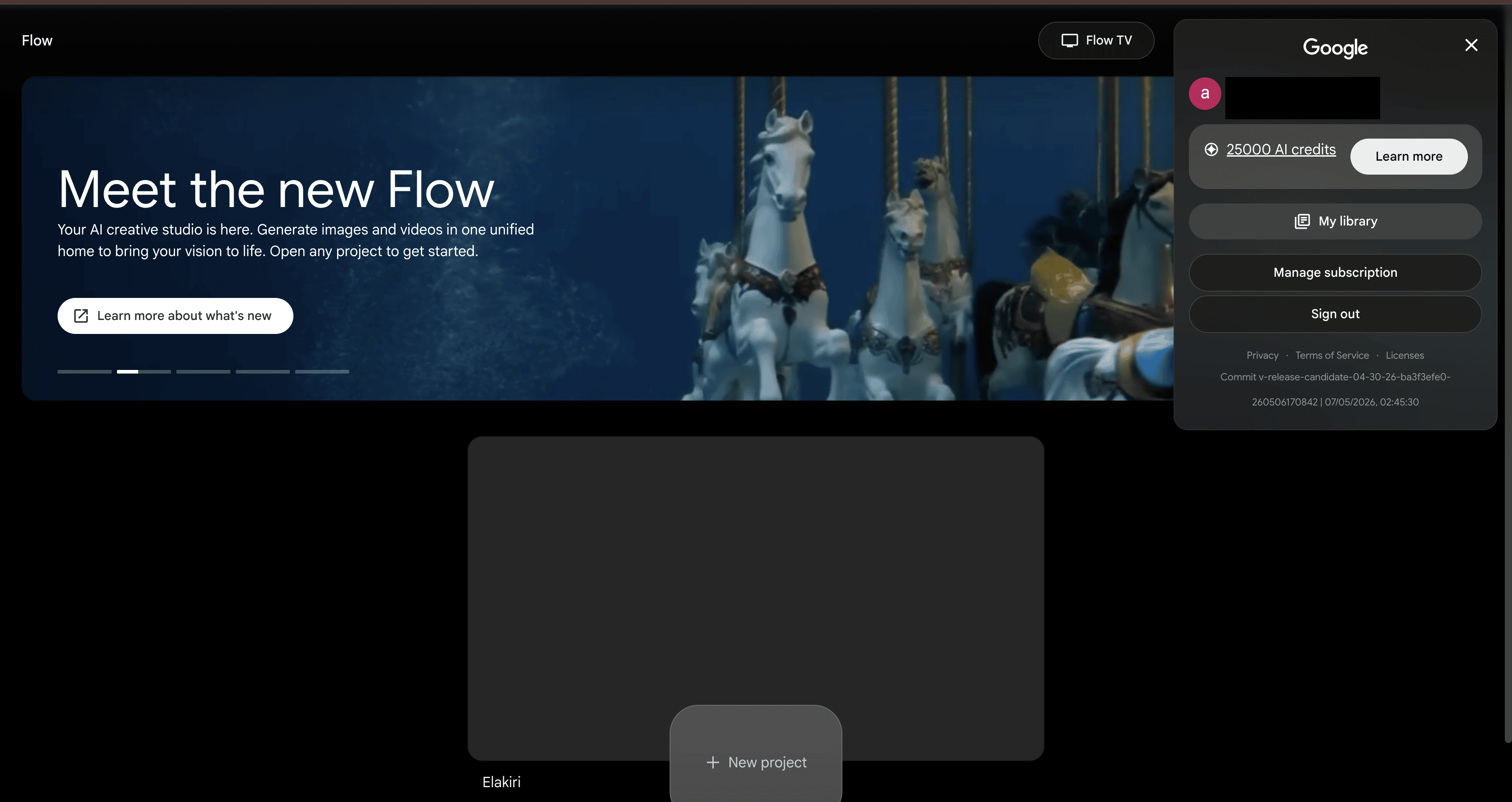Close the Google account panel

(1471, 45)
